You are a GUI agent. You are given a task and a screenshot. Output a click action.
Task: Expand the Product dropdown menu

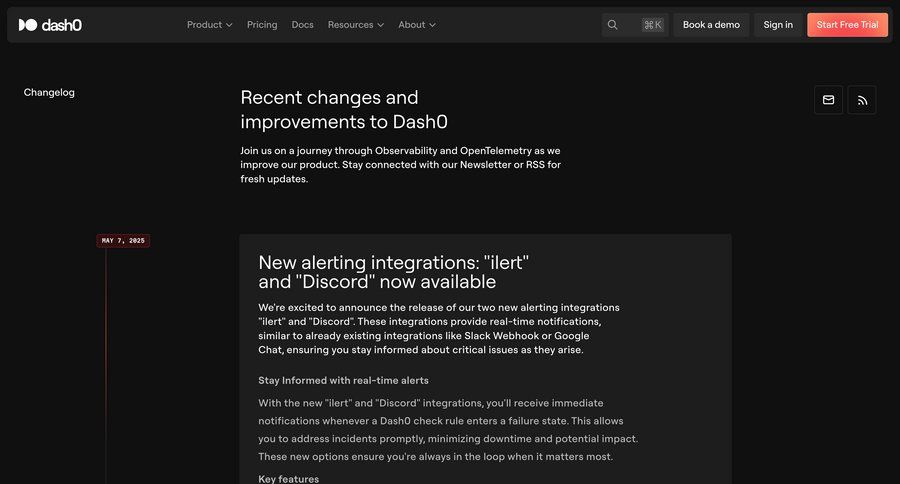(210, 25)
